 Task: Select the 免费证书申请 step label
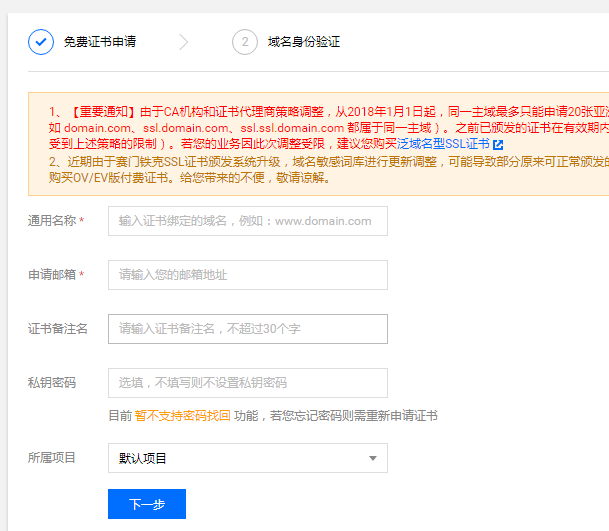pyautogui.click(x=100, y=42)
